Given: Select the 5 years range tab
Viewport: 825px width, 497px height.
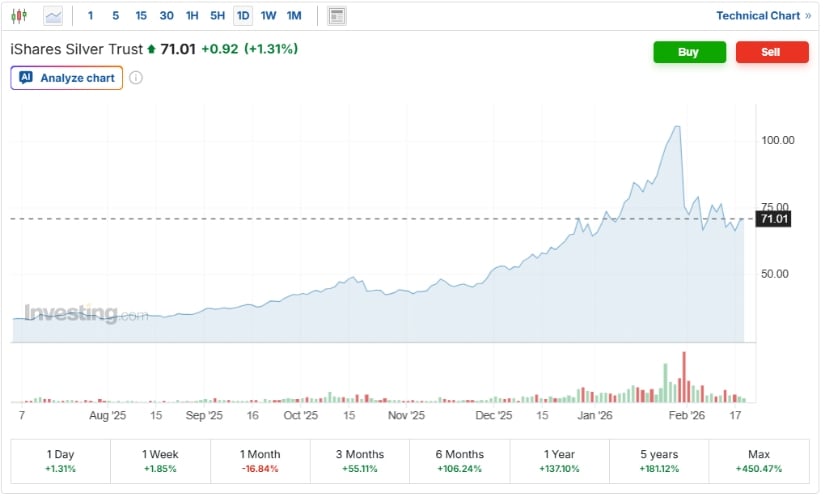Looking at the screenshot, I should (659, 461).
